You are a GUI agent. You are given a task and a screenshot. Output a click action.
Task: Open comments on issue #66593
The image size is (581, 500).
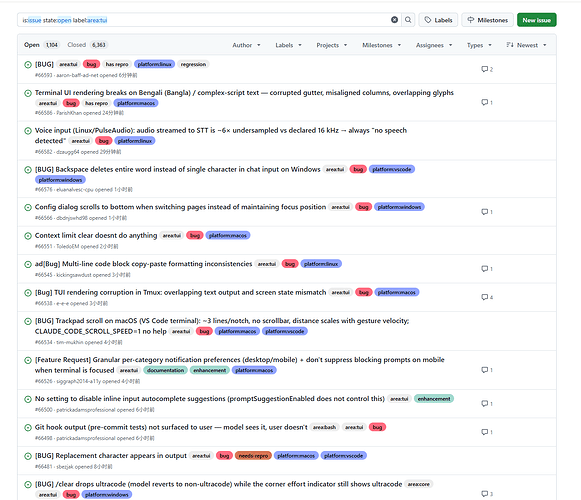(x=487, y=69)
